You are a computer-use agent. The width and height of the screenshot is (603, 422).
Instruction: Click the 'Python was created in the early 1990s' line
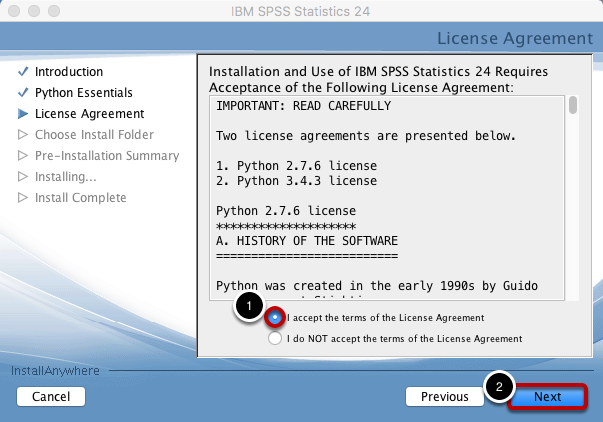tap(376, 286)
